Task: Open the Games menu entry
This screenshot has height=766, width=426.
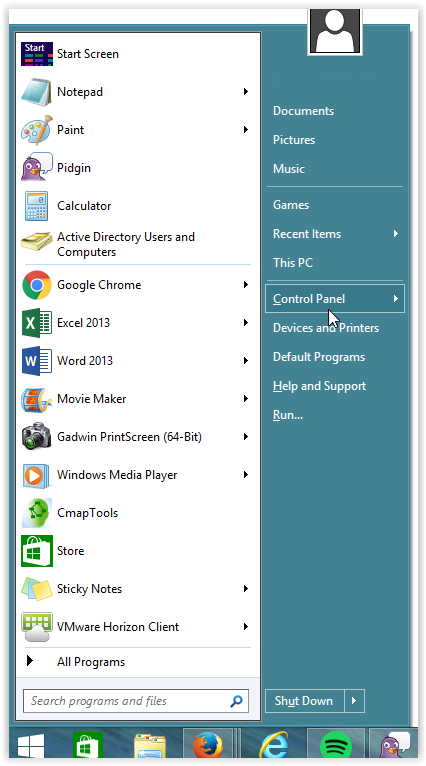Action: point(291,205)
